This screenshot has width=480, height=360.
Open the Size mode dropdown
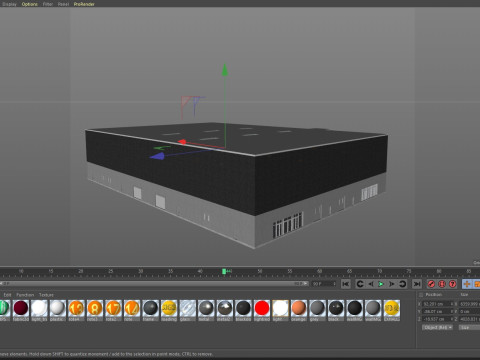(x=469, y=328)
